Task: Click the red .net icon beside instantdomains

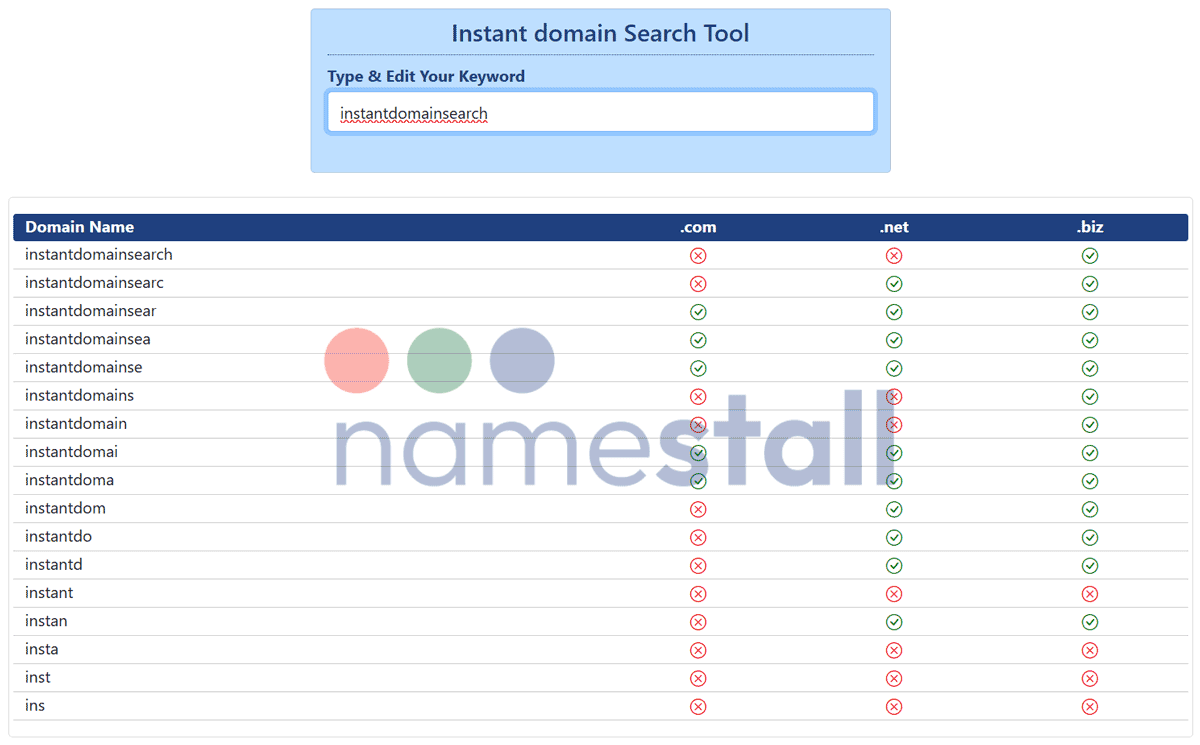Action: pyautogui.click(x=894, y=396)
